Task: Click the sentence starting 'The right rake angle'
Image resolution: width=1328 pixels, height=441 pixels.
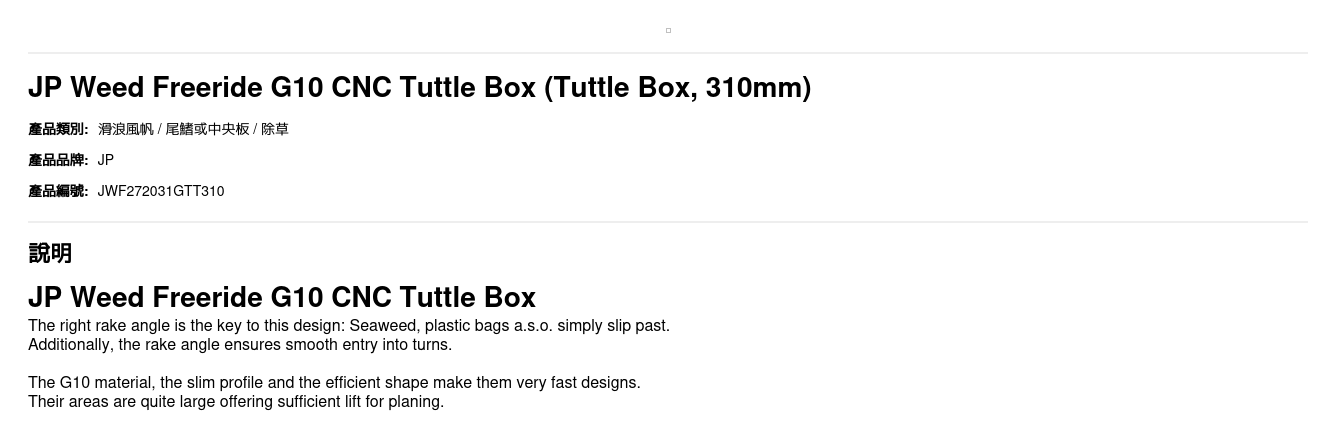Action: [x=349, y=326]
